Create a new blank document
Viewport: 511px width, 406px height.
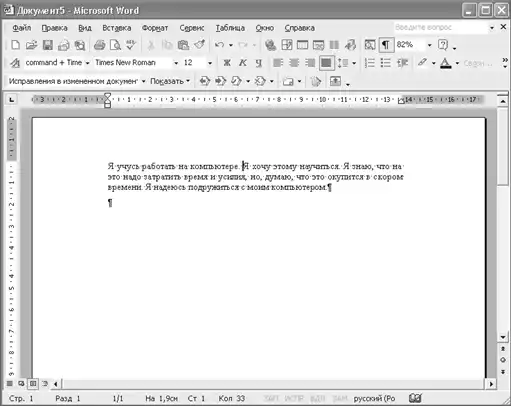[x=15, y=45]
